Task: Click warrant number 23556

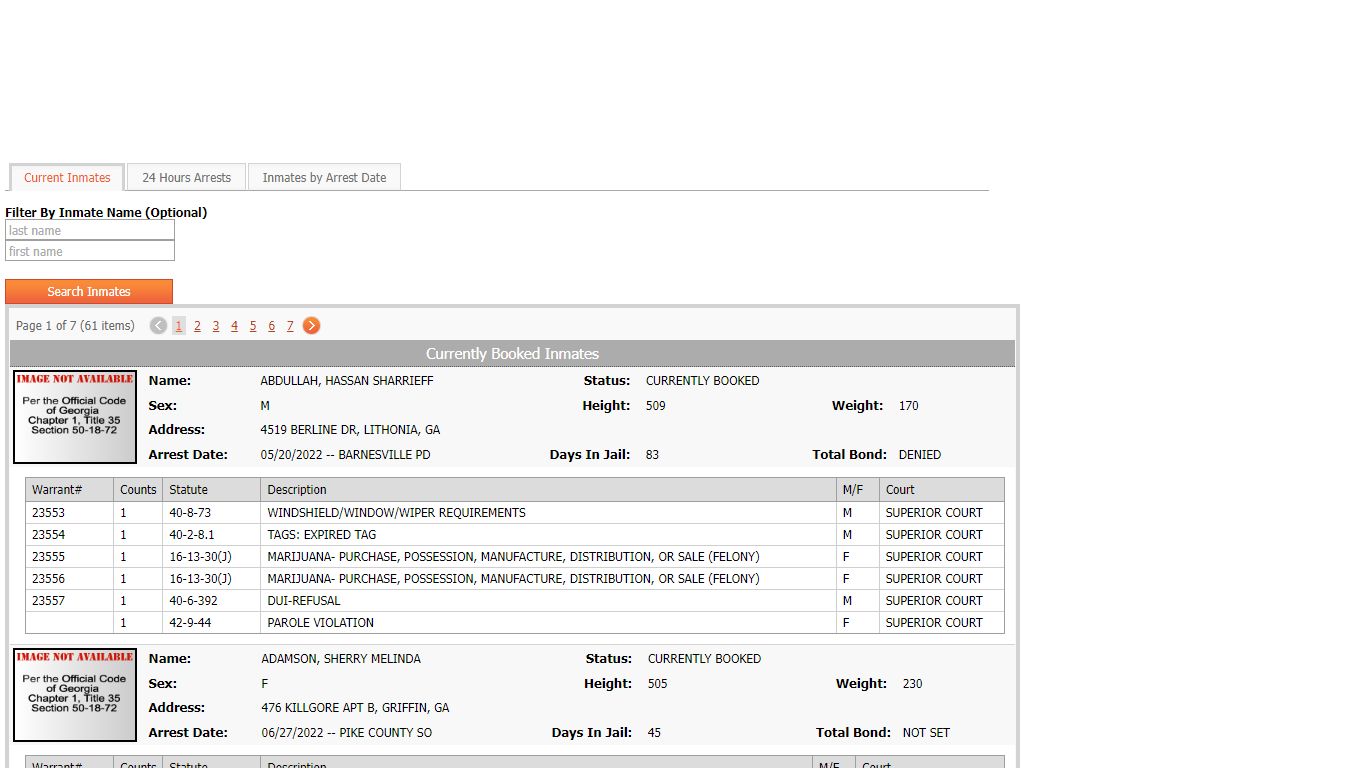Action: 48,579
